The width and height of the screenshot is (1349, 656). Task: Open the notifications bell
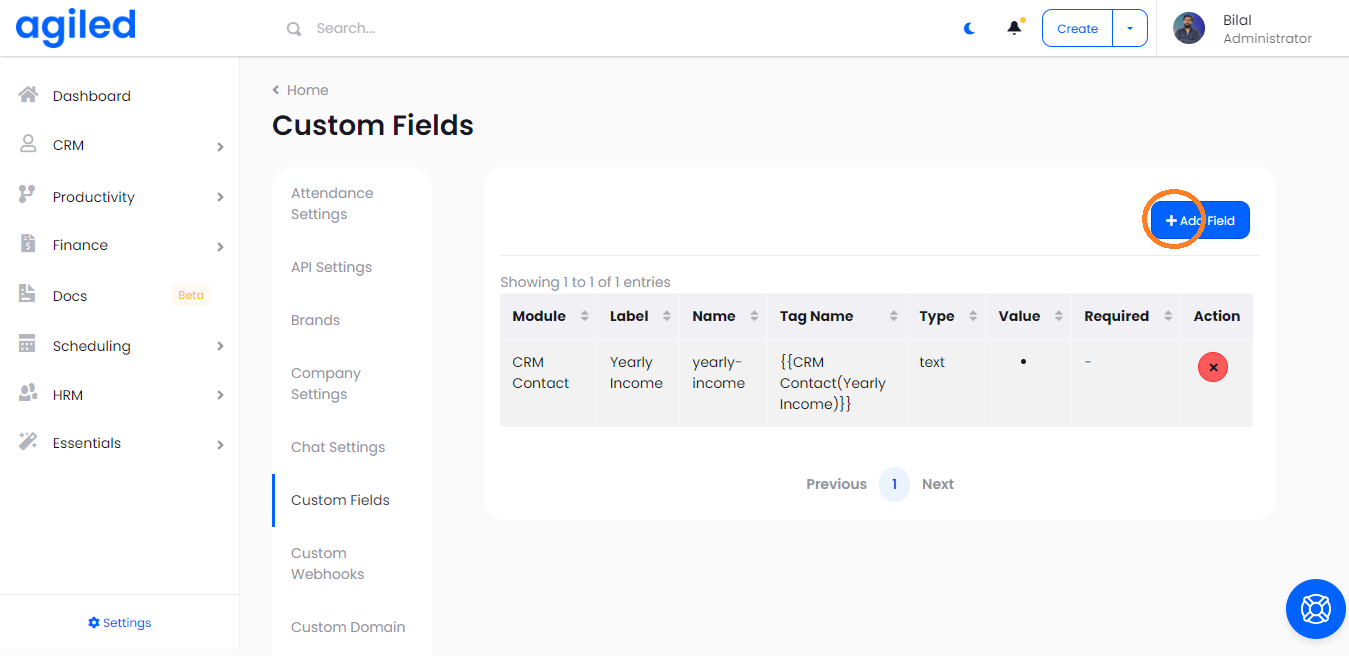(x=1014, y=28)
